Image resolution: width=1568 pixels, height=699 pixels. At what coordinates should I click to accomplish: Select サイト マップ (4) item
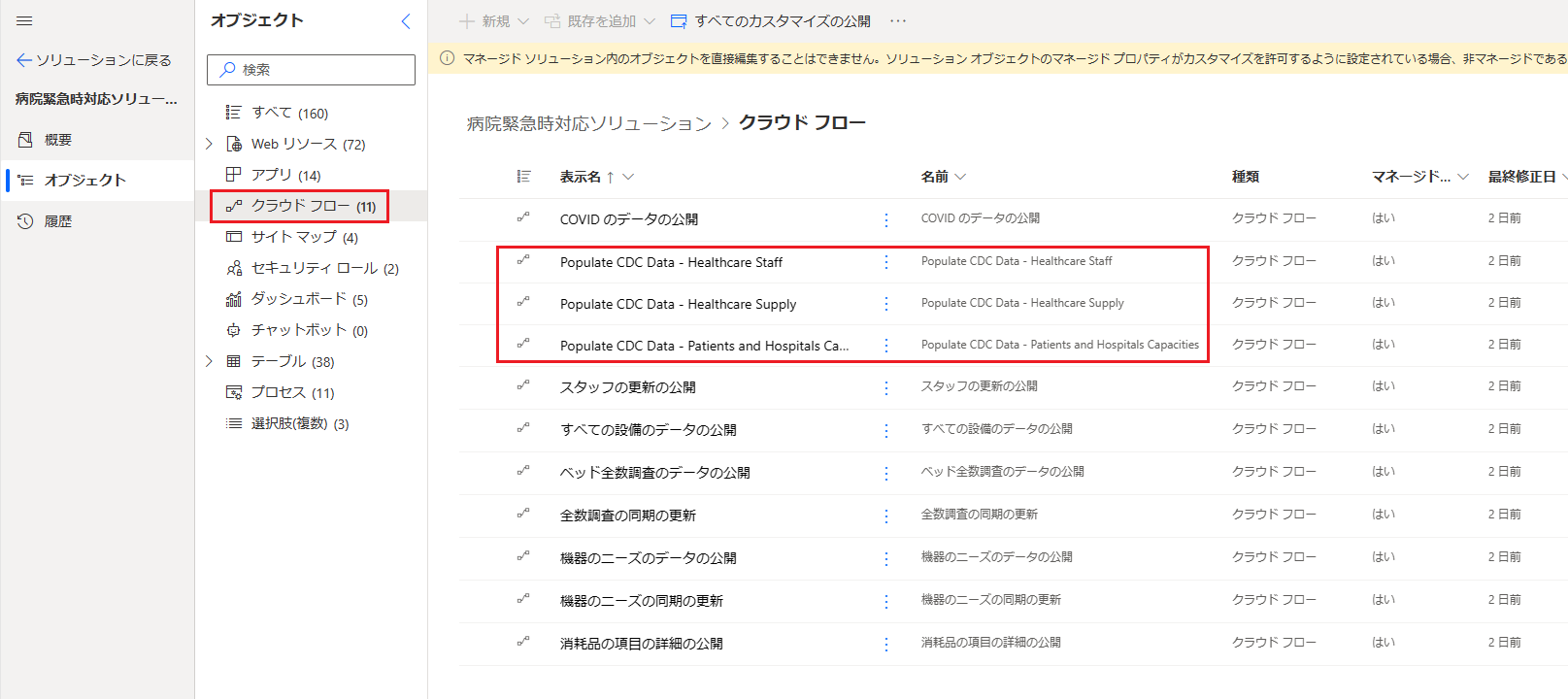pyautogui.click(x=304, y=237)
